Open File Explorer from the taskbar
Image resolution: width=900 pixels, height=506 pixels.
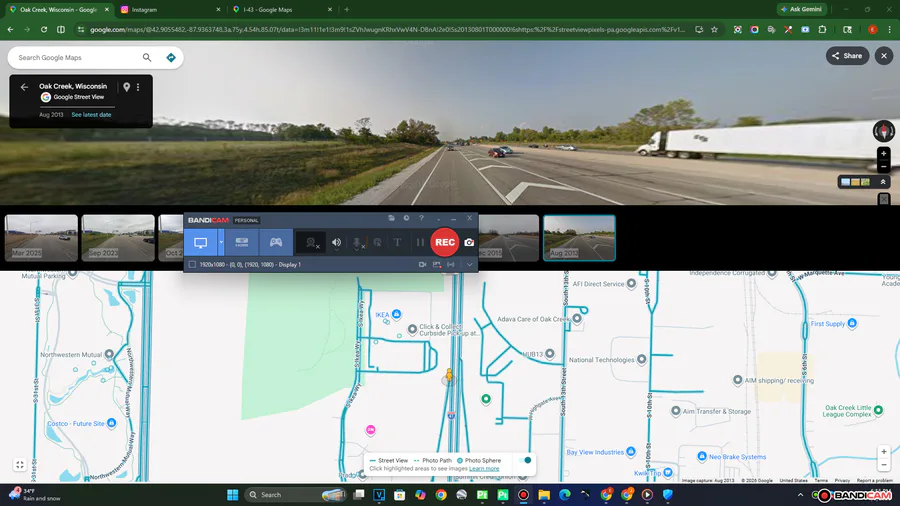point(544,495)
